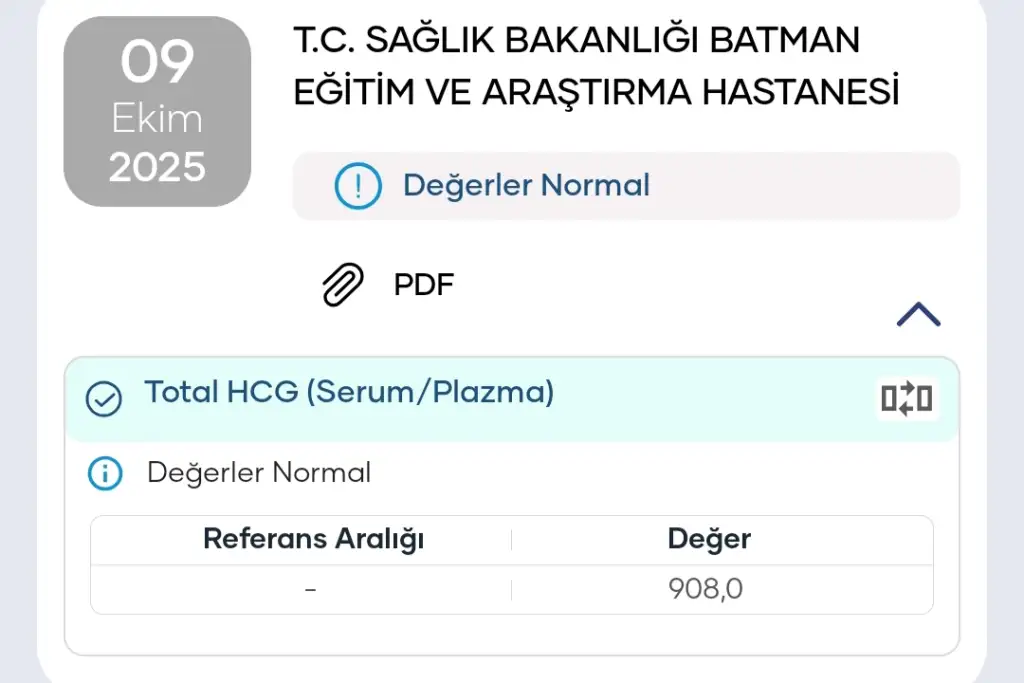Click the year 2025 on date badge
The height and width of the screenshot is (683, 1024).
157,167
